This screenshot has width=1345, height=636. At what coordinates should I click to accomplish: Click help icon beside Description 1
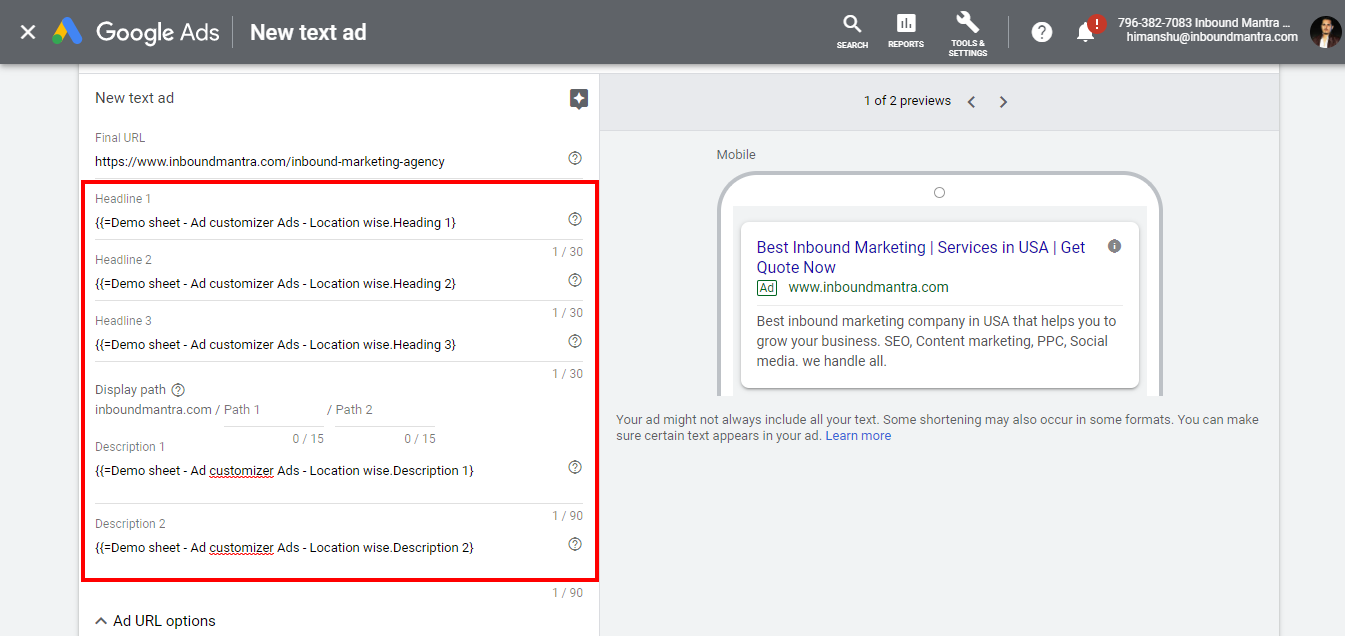[575, 467]
